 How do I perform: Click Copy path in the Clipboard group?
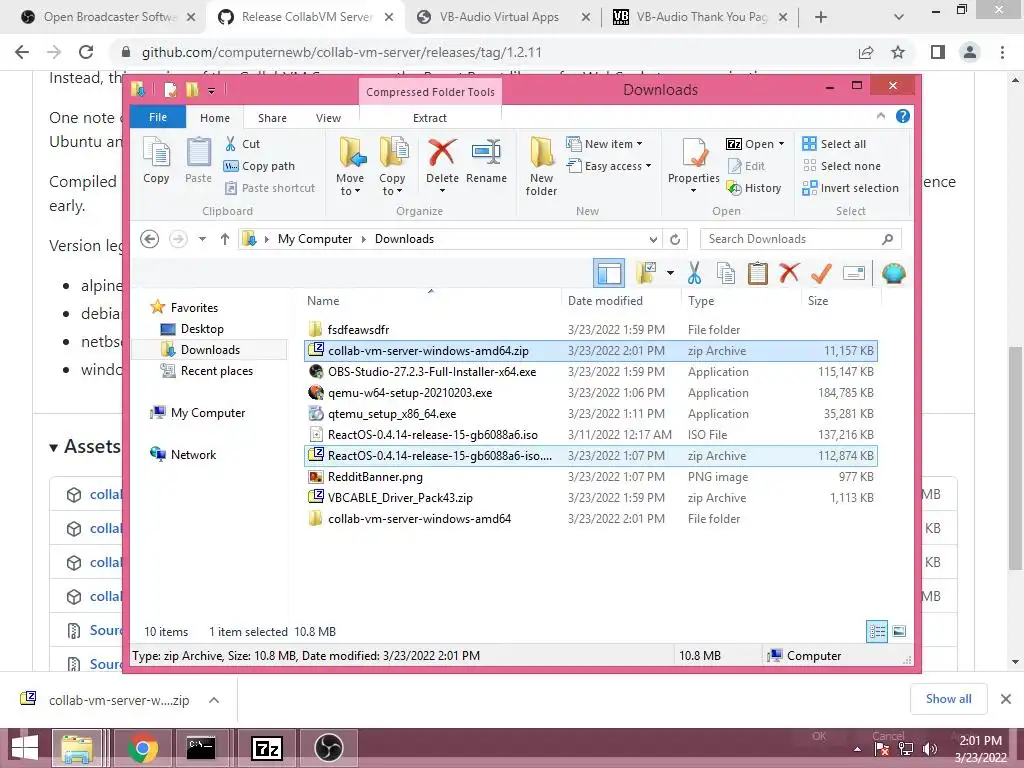(x=259, y=166)
